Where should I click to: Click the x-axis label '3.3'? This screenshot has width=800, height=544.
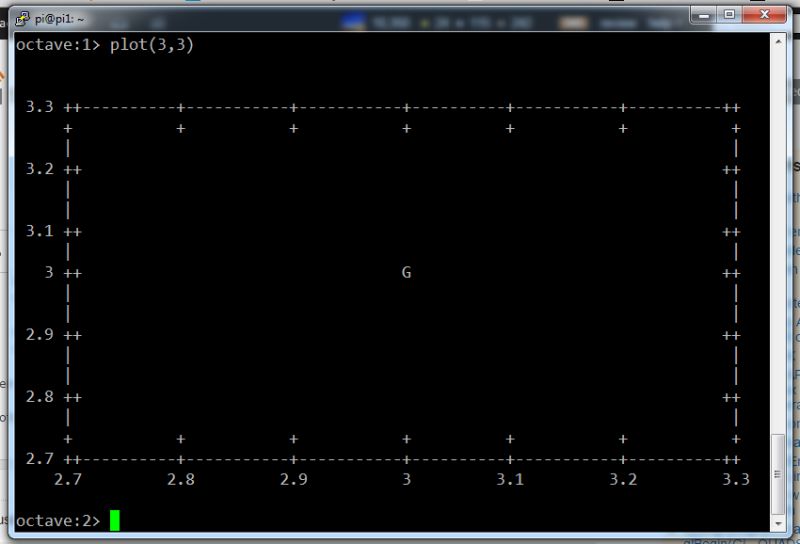click(736, 480)
